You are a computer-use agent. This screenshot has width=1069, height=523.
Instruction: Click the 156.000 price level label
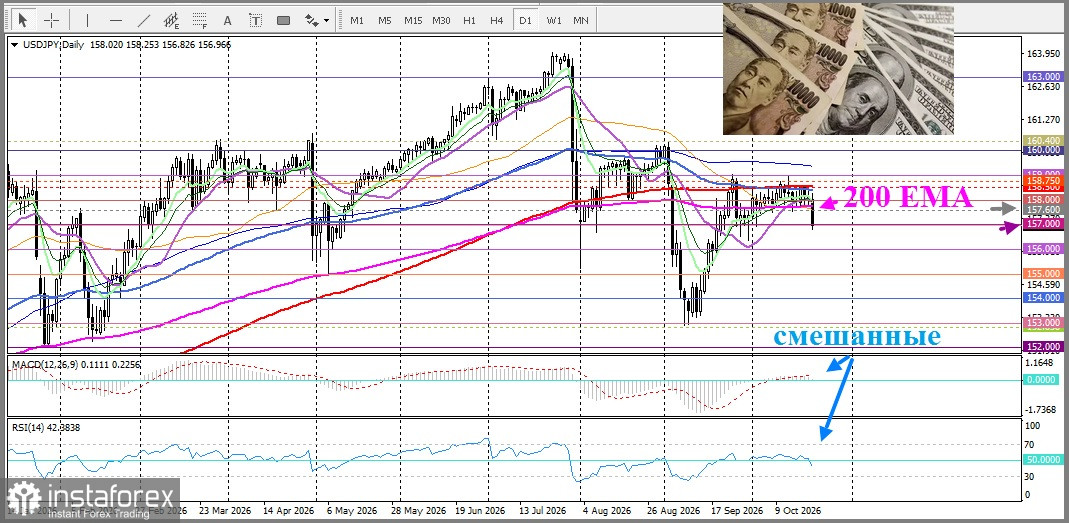(x=1043, y=250)
